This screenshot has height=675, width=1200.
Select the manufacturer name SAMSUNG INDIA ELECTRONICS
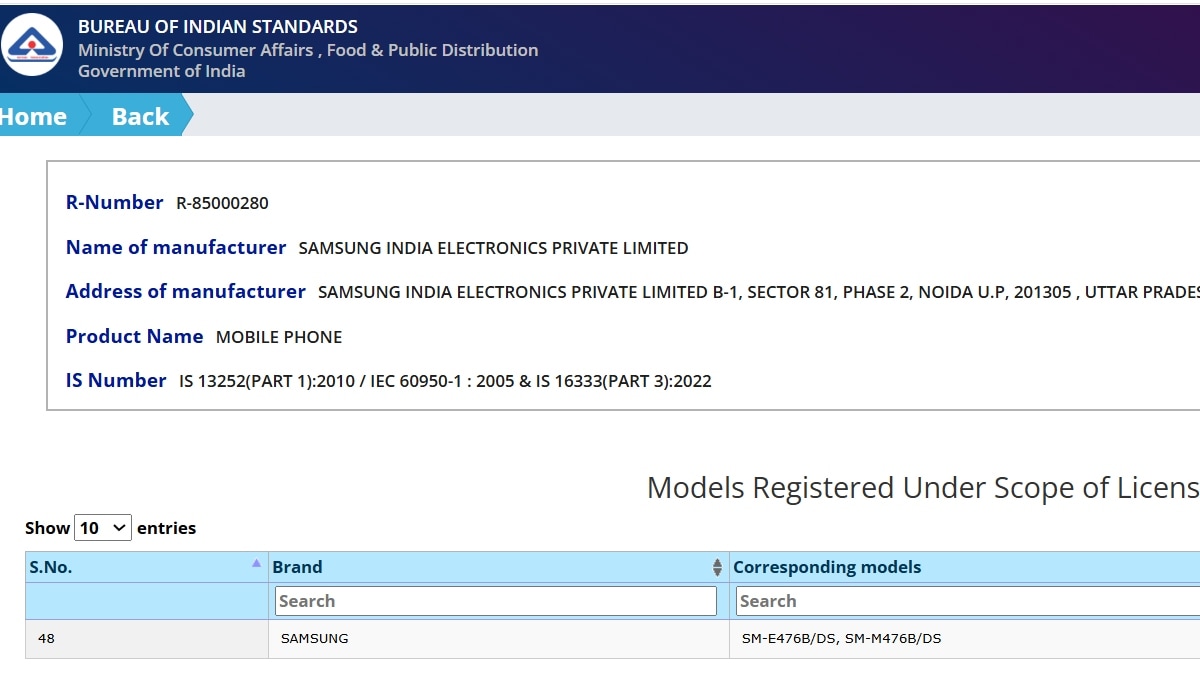coord(493,248)
